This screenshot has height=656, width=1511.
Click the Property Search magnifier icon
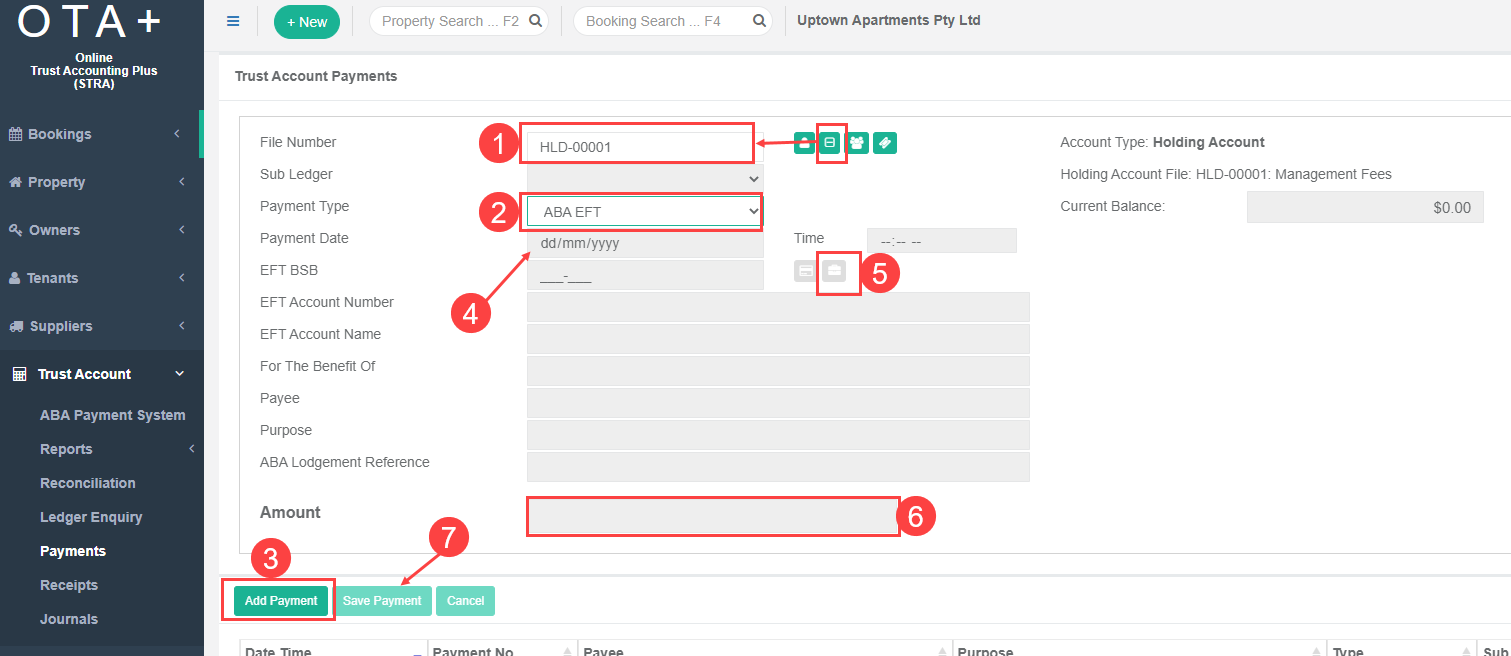535,21
